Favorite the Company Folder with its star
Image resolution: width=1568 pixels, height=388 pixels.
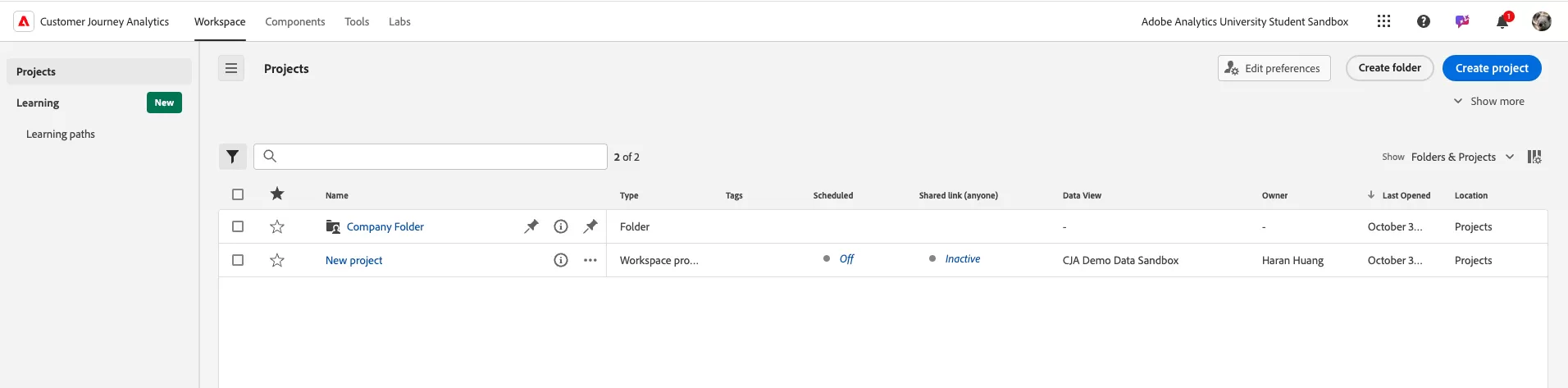tap(277, 226)
